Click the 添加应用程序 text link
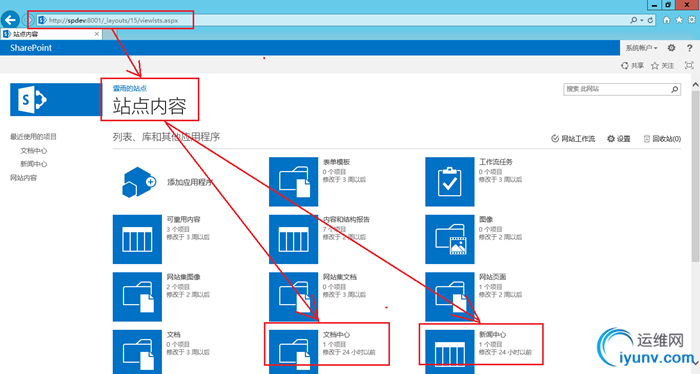Viewport: 700px width, 374px height. pyautogui.click(x=191, y=182)
